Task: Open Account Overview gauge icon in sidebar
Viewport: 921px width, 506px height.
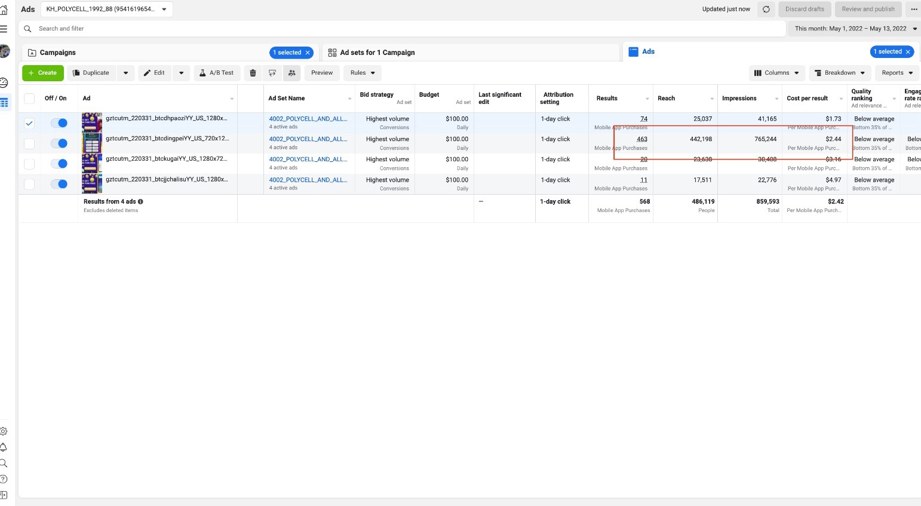Action: [4, 83]
